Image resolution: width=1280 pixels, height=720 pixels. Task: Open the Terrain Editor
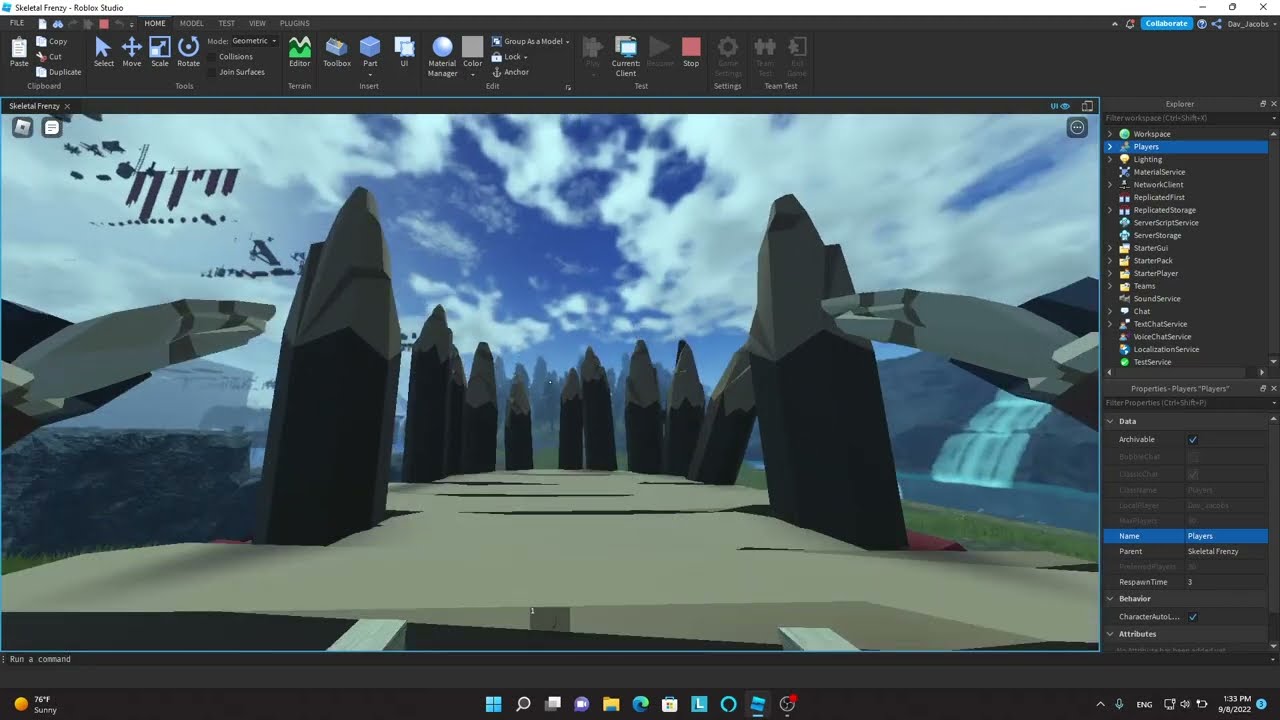tap(300, 52)
